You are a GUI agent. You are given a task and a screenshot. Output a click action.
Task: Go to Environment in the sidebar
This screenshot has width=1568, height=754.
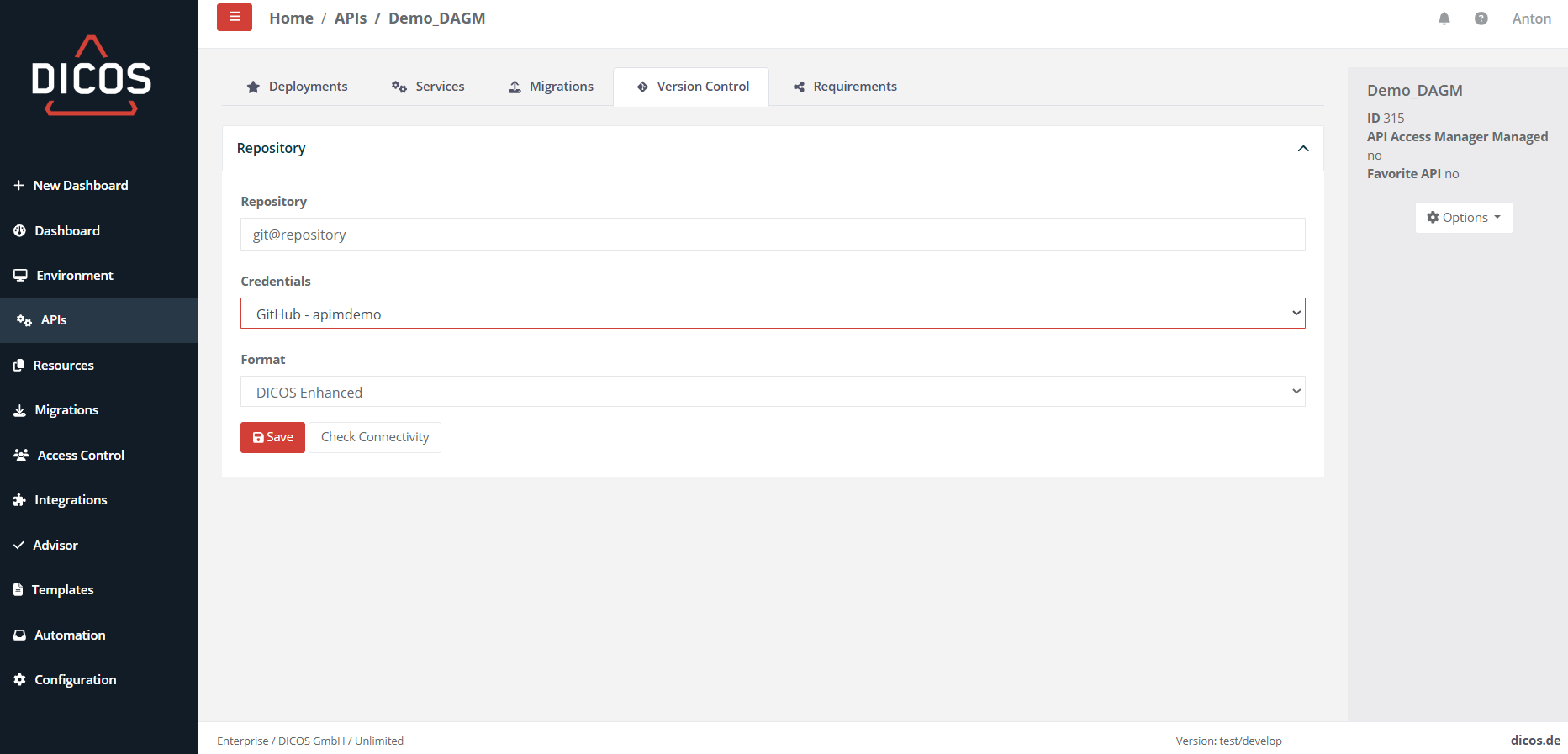coord(74,275)
